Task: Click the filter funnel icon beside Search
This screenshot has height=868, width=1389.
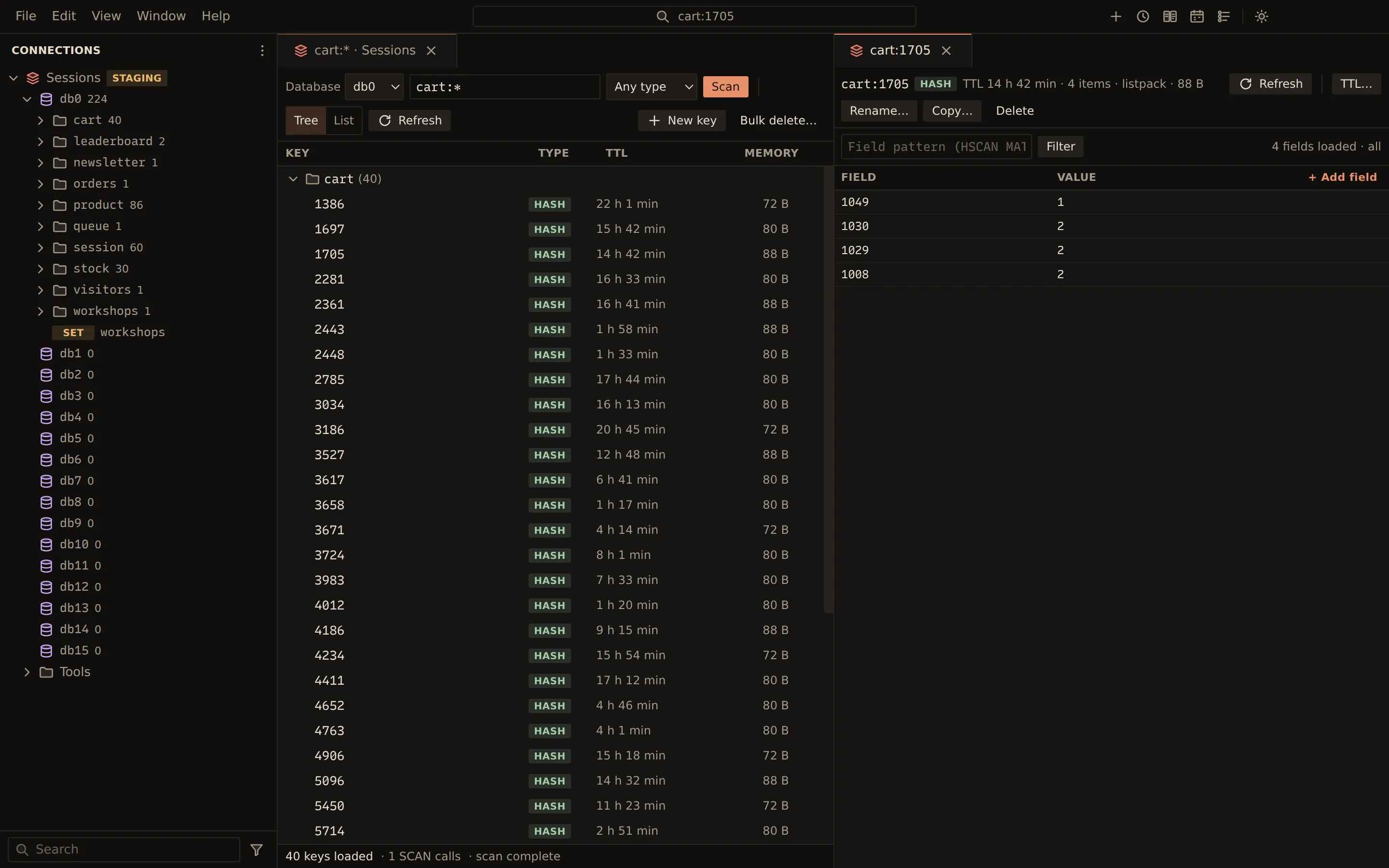Action: point(256,849)
